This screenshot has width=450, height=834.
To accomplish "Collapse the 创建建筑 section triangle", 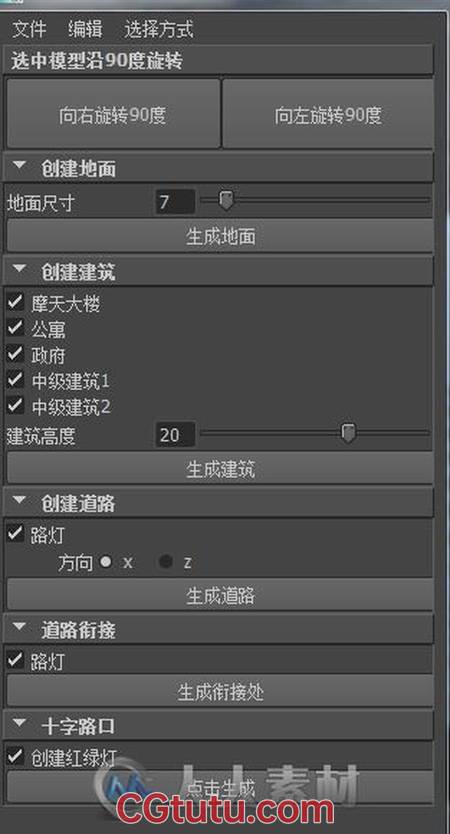I will [x=20, y=270].
